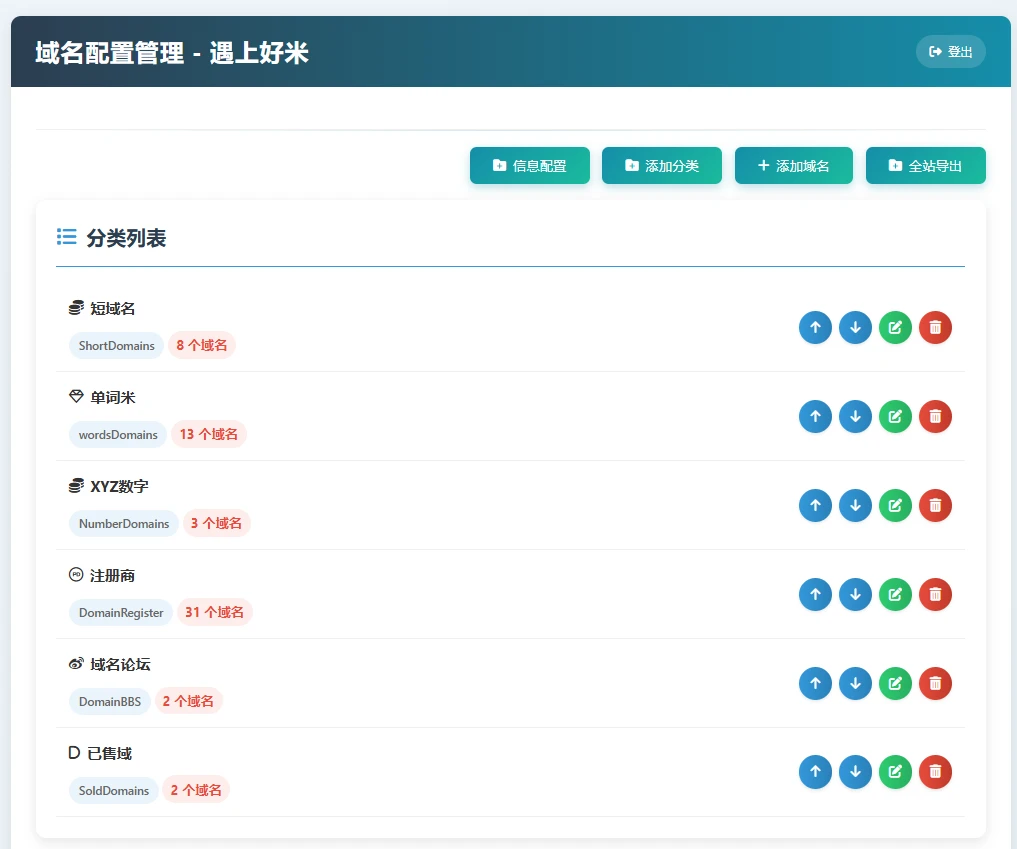Move the 已售域 category up
Screen dimensions: 1017x849
[815, 772]
